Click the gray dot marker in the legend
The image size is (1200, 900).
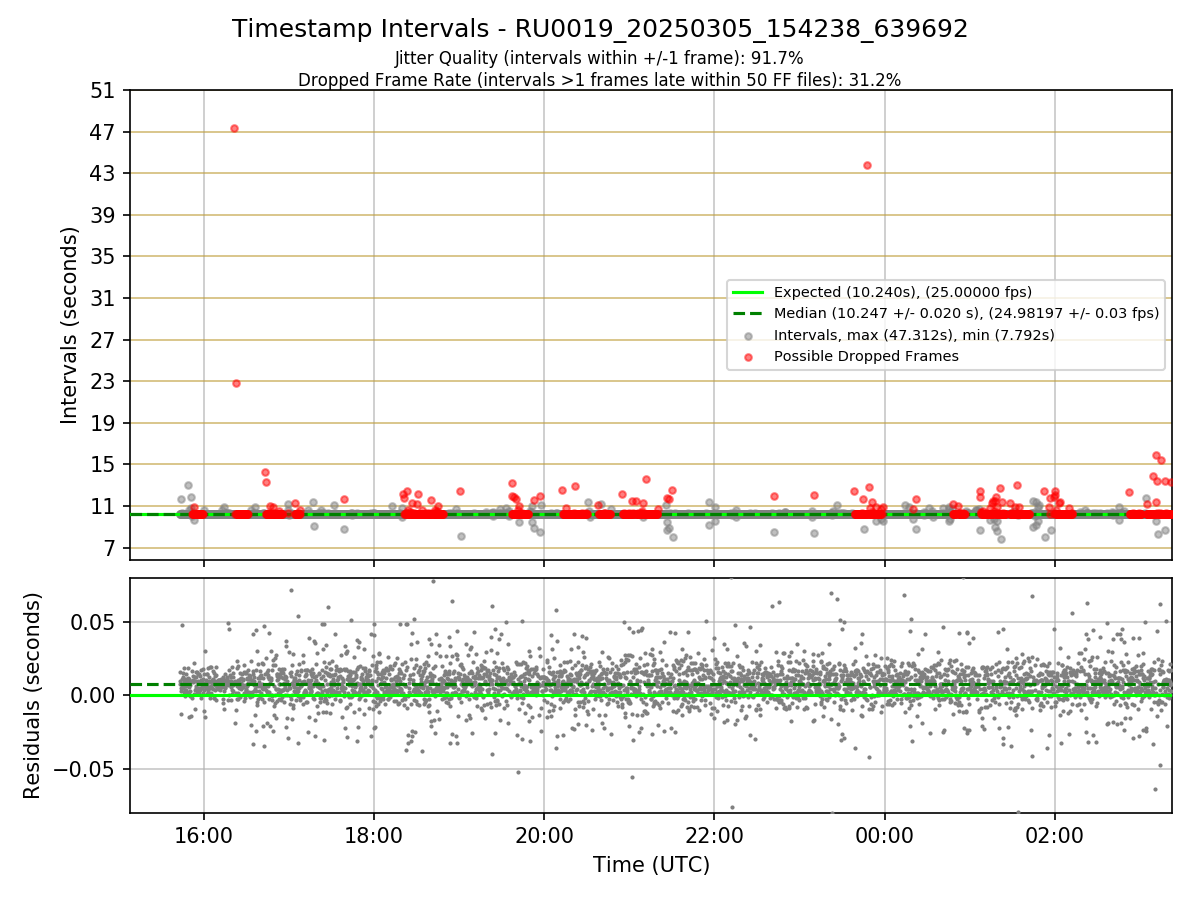(x=748, y=335)
